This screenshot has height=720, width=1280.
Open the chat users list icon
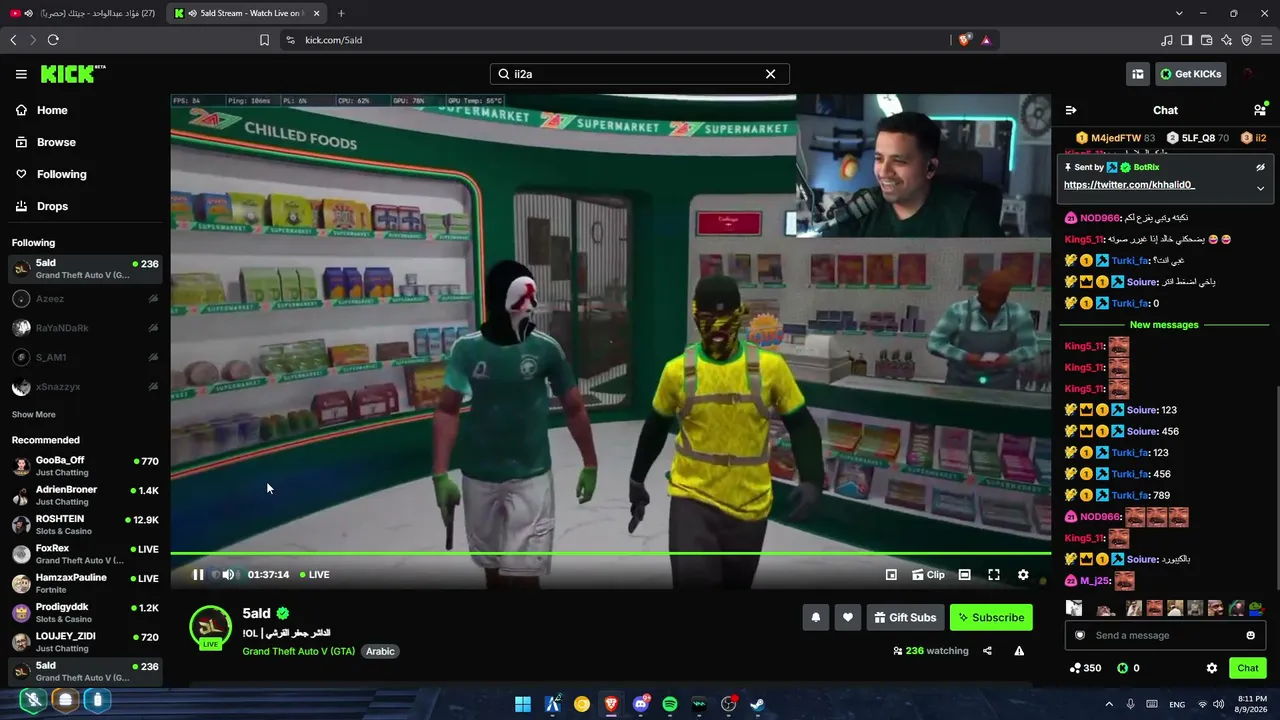[1259, 110]
